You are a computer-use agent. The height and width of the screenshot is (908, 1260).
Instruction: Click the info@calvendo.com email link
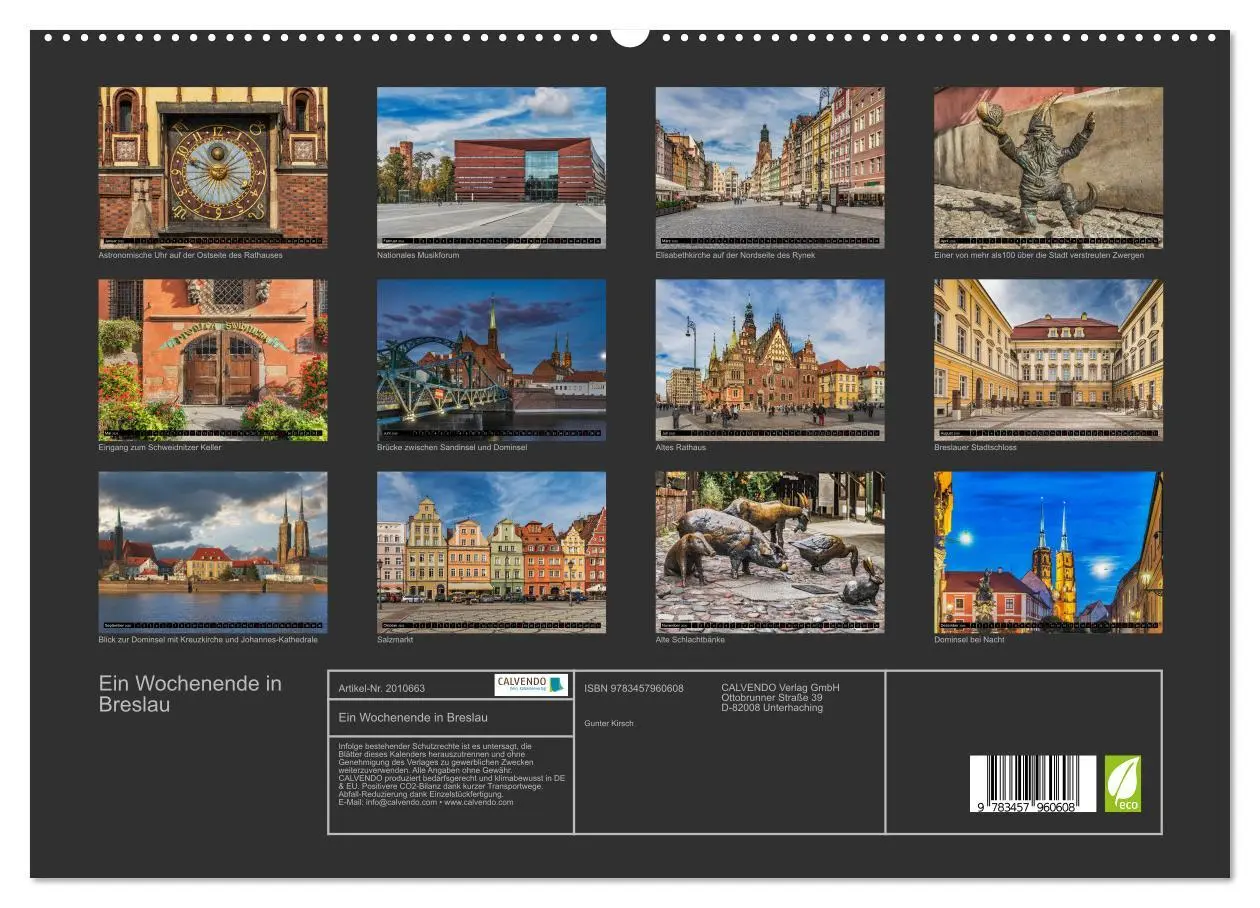400,802
